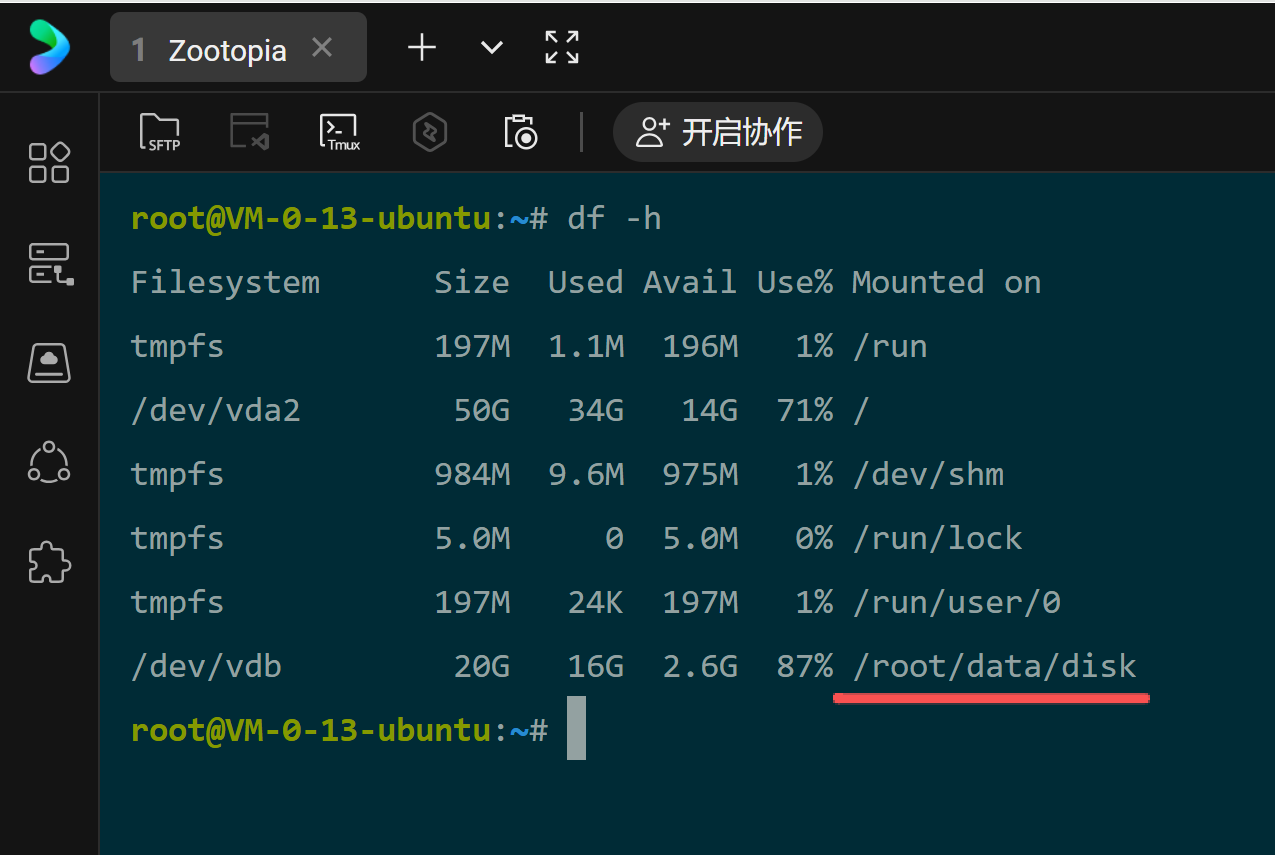Click the /root/data/disk mount path
This screenshot has height=855, width=1275.
pyautogui.click(x=994, y=667)
